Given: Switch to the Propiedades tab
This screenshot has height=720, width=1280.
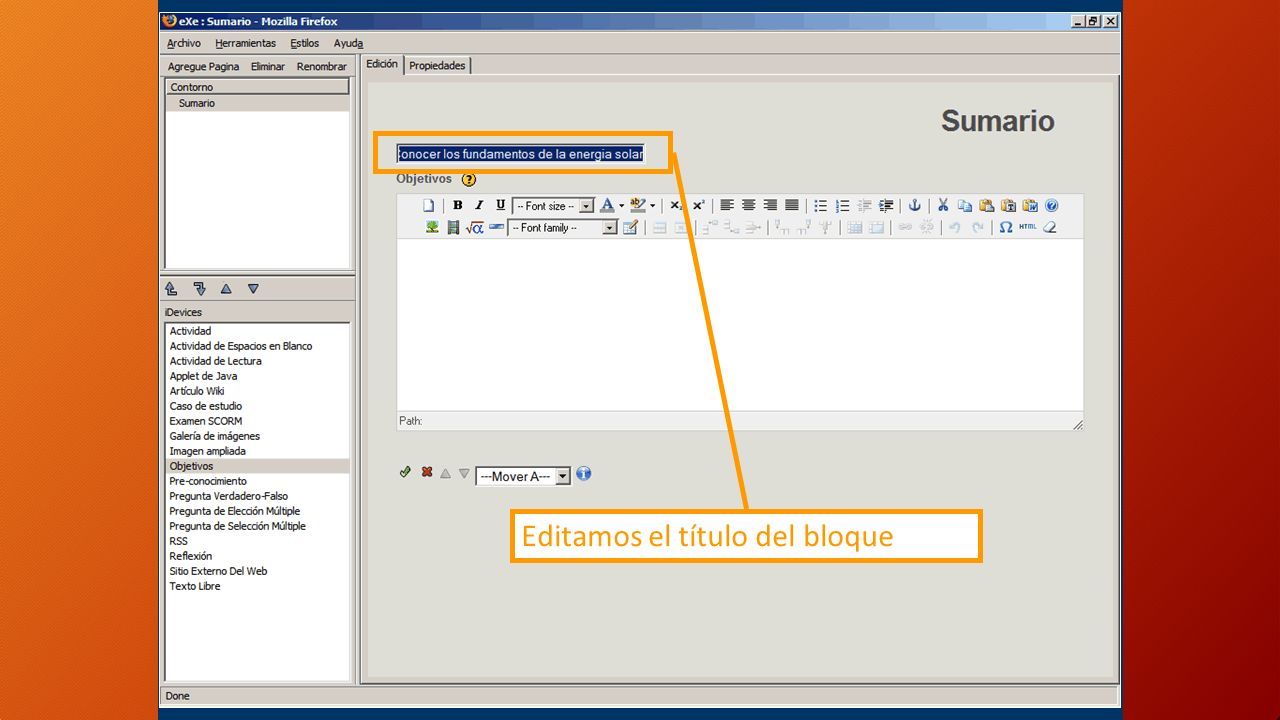Looking at the screenshot, I should point(437,65).
